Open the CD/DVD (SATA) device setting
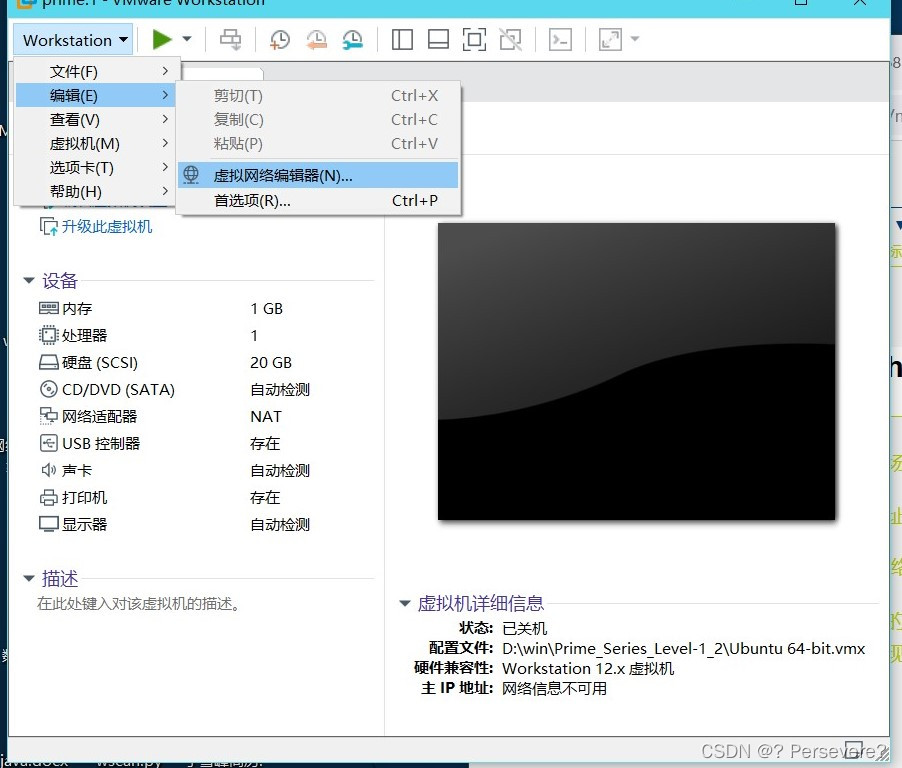 pos(118,389)
